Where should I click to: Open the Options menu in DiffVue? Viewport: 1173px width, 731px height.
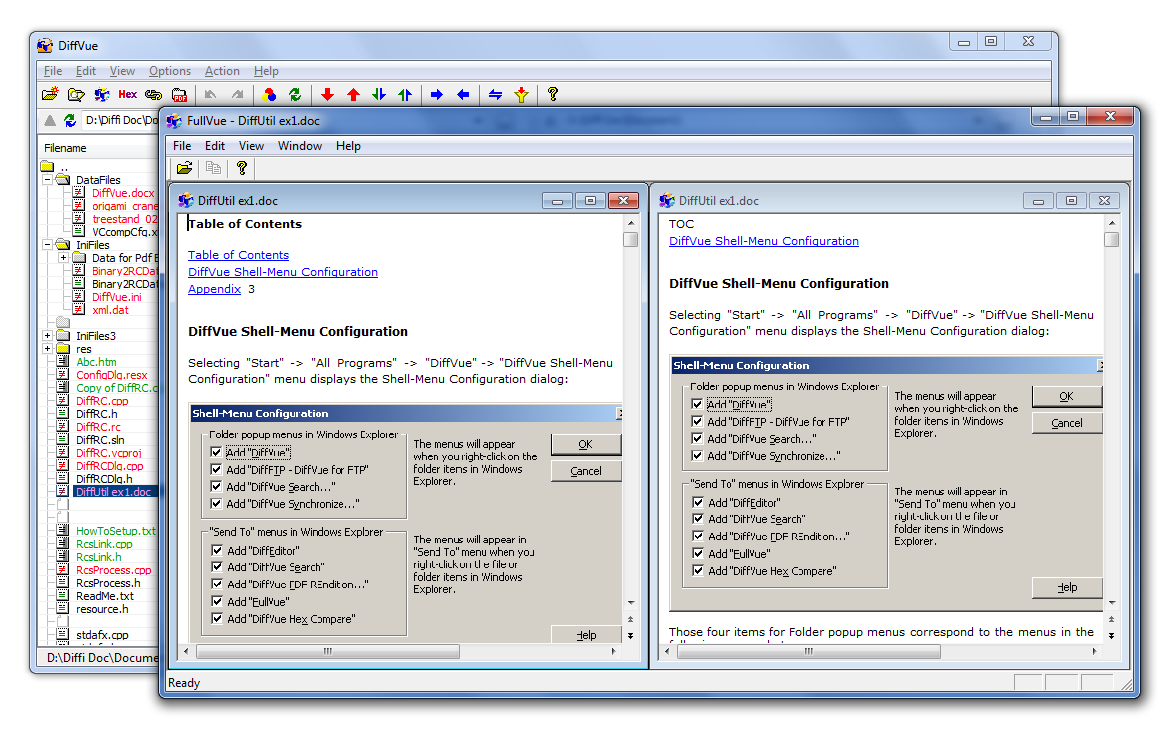(170, 71)
